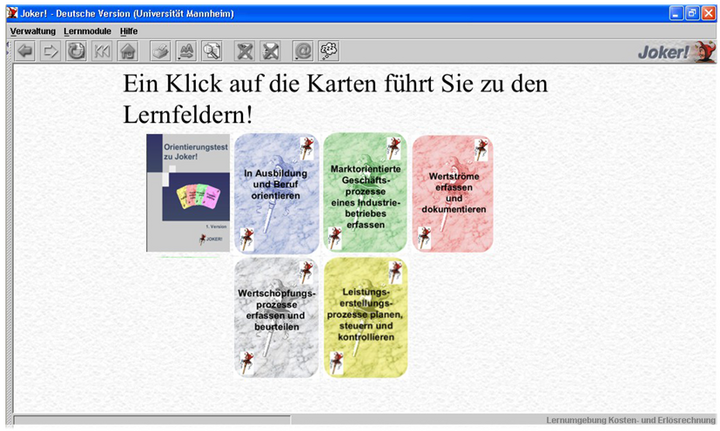Click the Joker! logo in the toolbar

click(677, 51)
